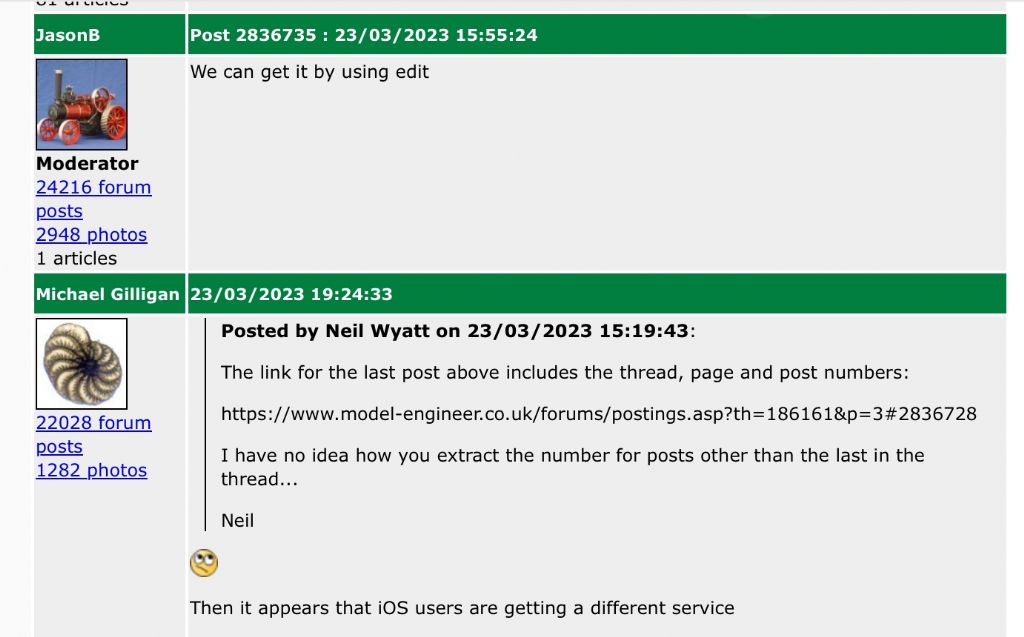This screenshot has width=1024, height=637.
Task: Open JasonB's 24216 forum posts link
Action: point(93,199)
